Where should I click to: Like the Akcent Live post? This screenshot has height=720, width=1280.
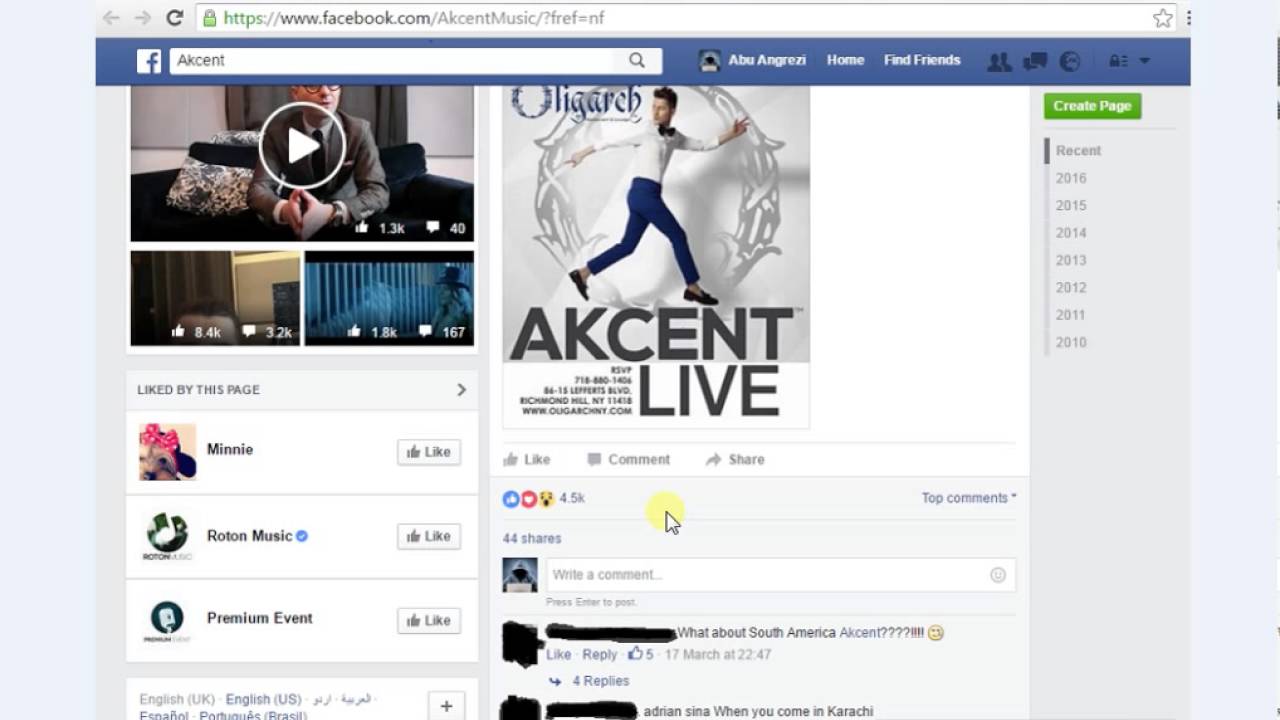[527, 460]
